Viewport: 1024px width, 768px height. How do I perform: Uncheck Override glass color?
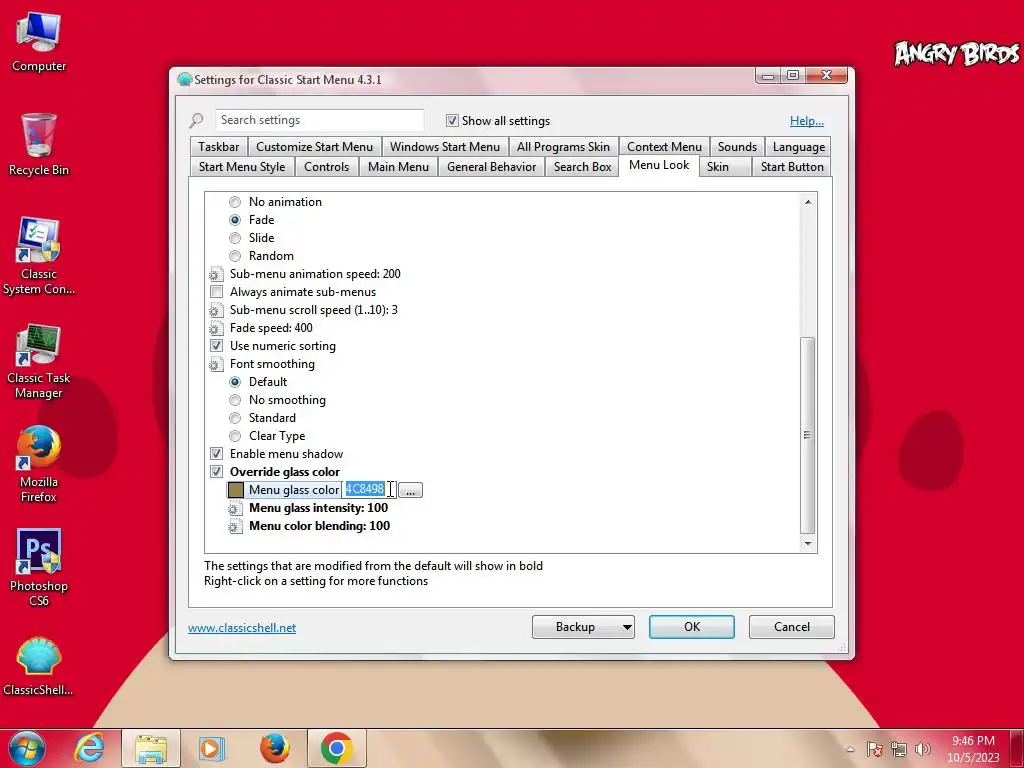point(216,472)
